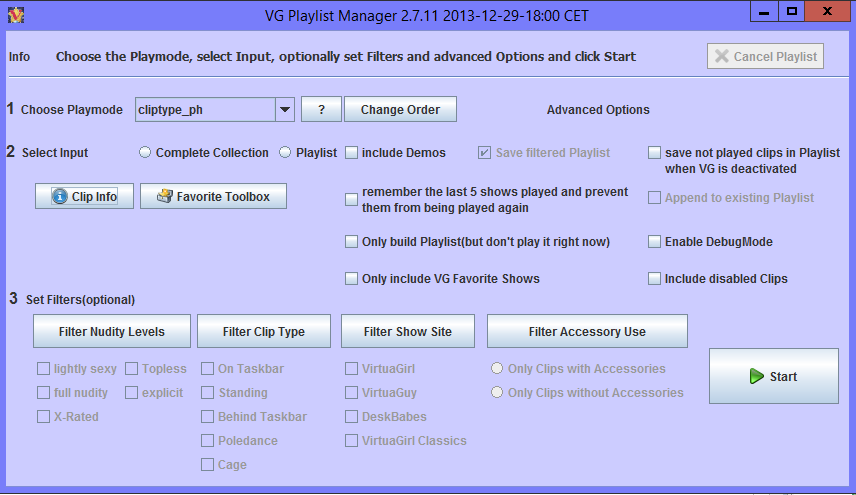Minimize the VG Playlist Manager window
This screenshot has width=856, height=495.
[764, 11]
